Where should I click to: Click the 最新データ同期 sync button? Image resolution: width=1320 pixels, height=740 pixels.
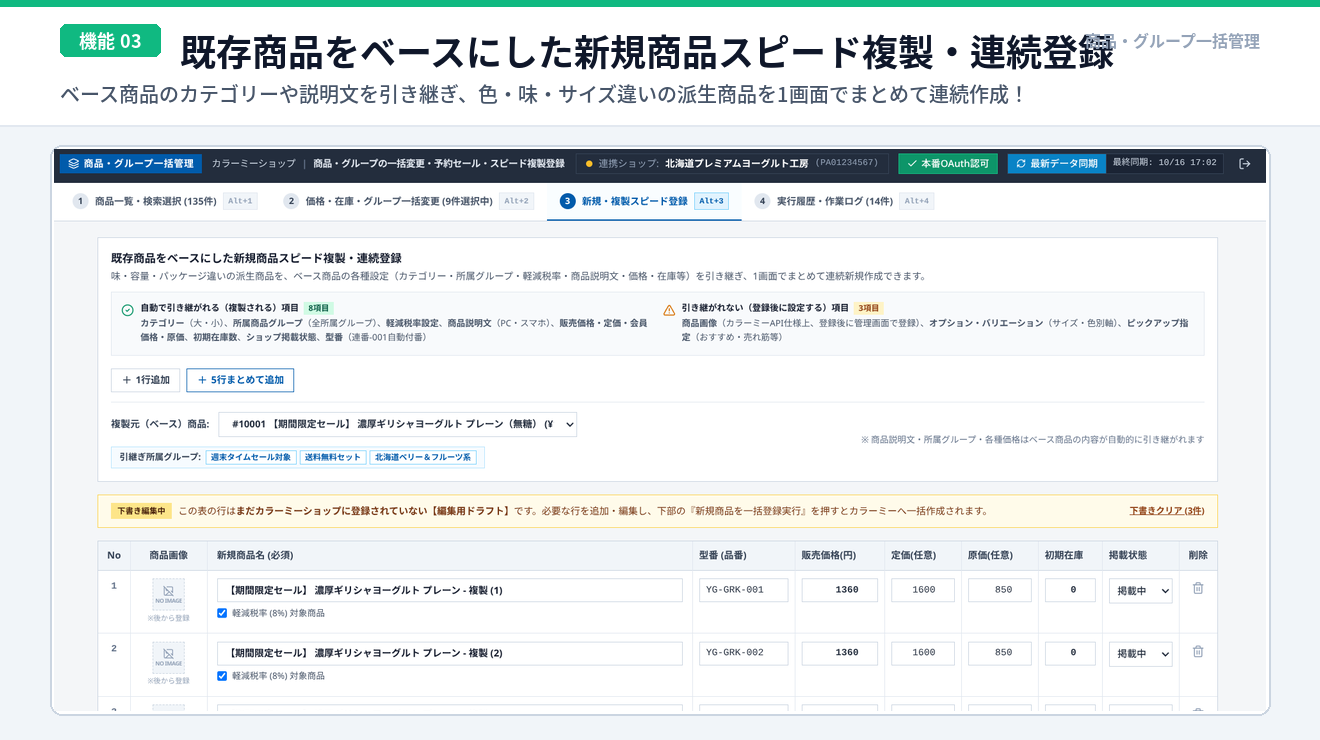pos(1056,163)
